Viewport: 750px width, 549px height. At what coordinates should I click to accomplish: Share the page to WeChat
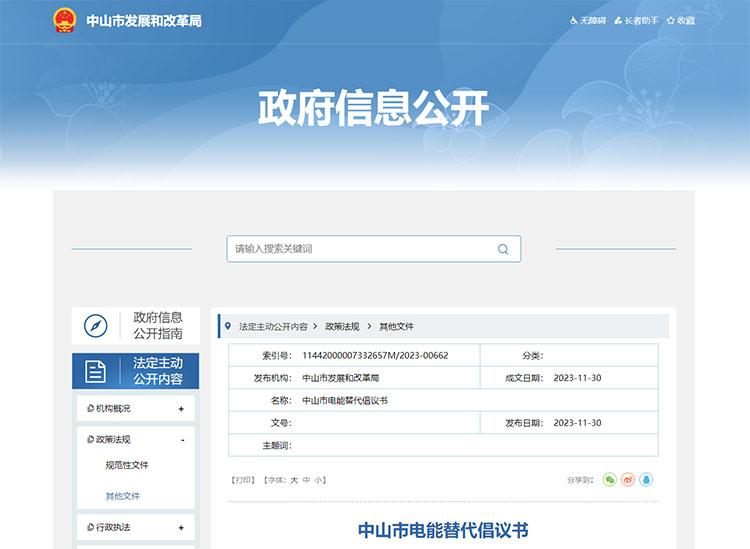[x=610, y=480]
